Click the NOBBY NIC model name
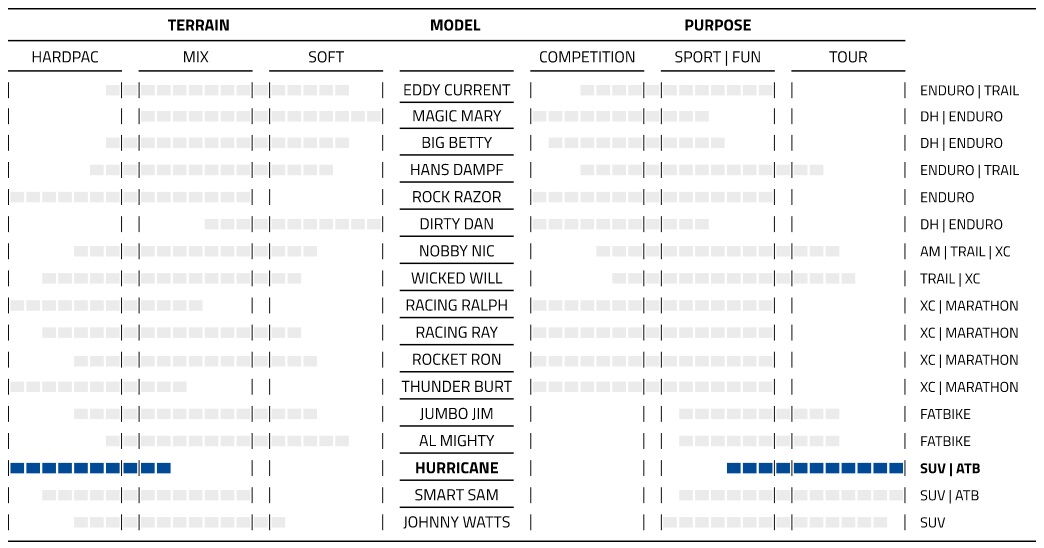This screenshot has height=548, width=1044. pyautogui.click(x=456, y=251)
